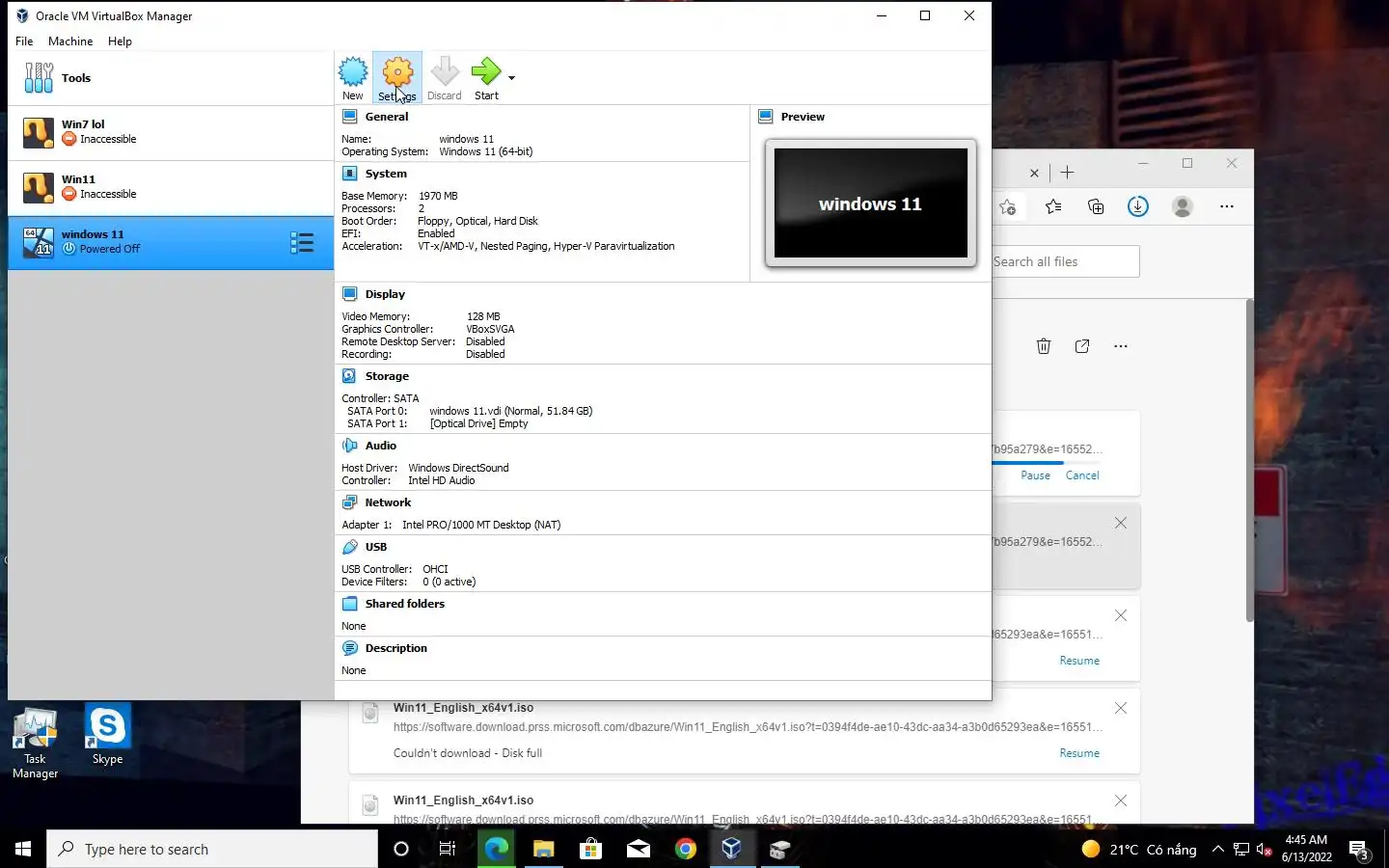1389x868 pixels.
Task: Open the notification center icon
Action: (1359, 850)
